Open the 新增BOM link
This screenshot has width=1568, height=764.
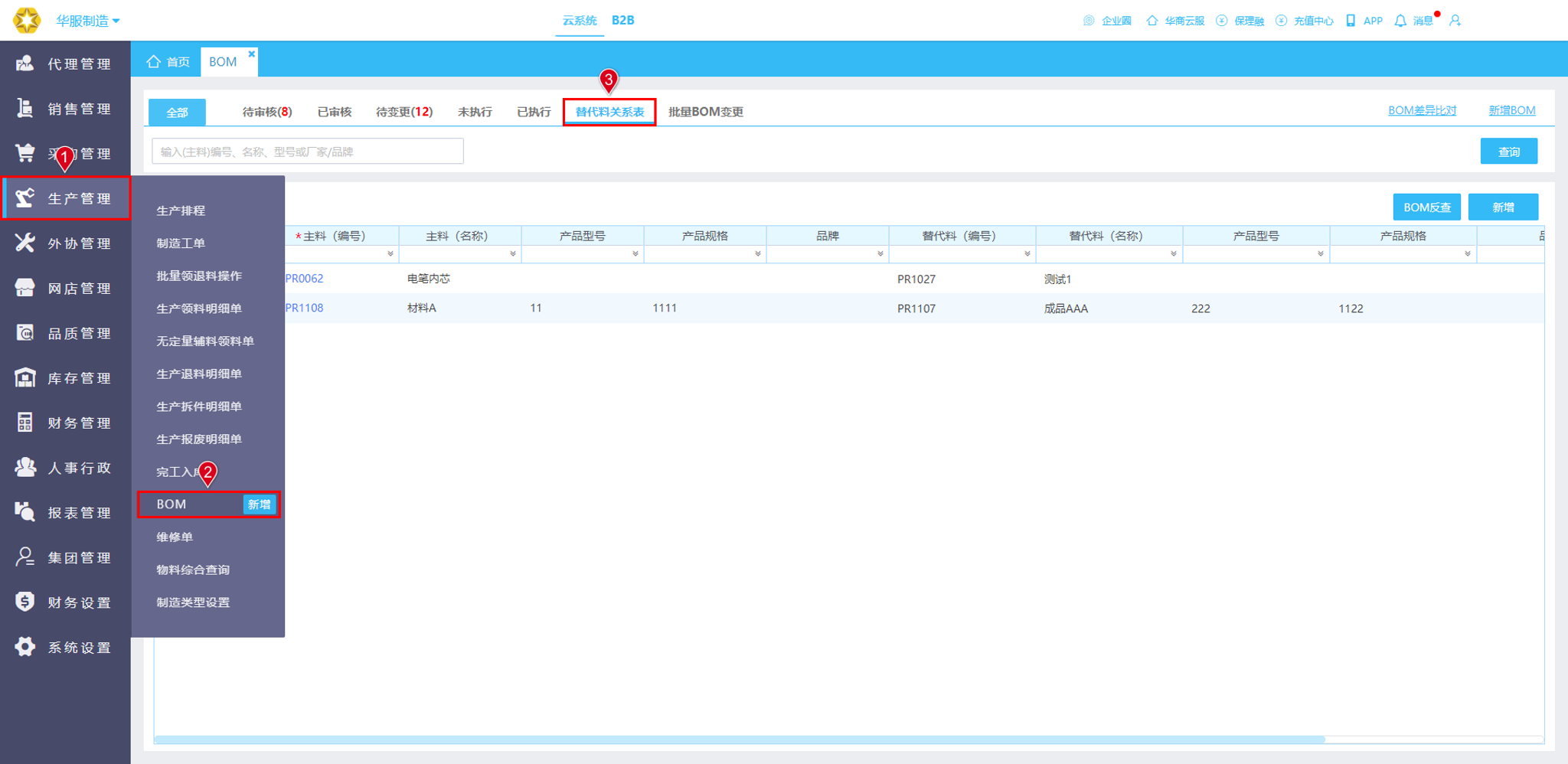click(x=1511, y=110)
